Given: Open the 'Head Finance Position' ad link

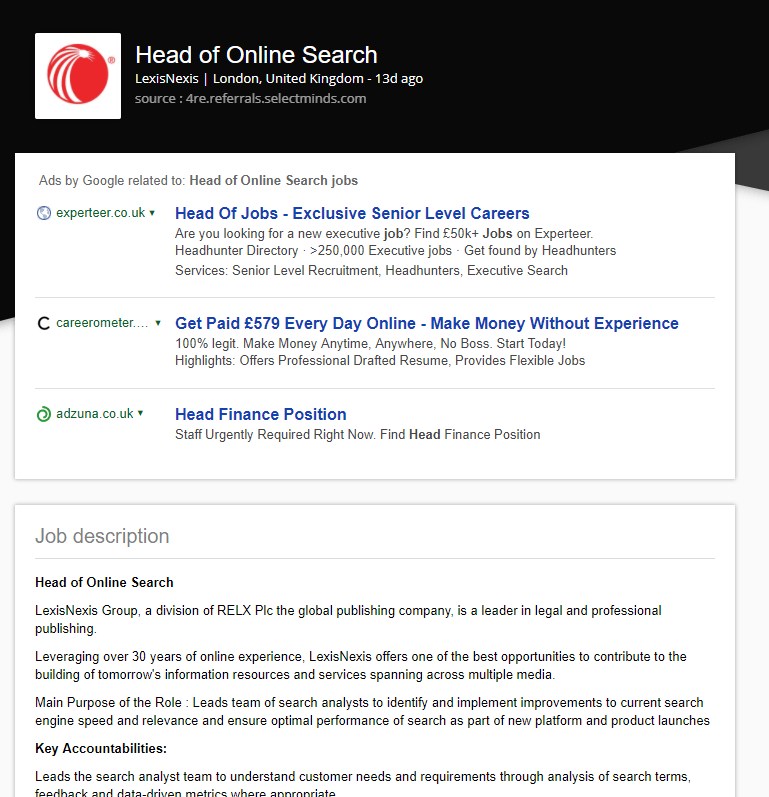Looking at the screenshot, I should (261, 414).
